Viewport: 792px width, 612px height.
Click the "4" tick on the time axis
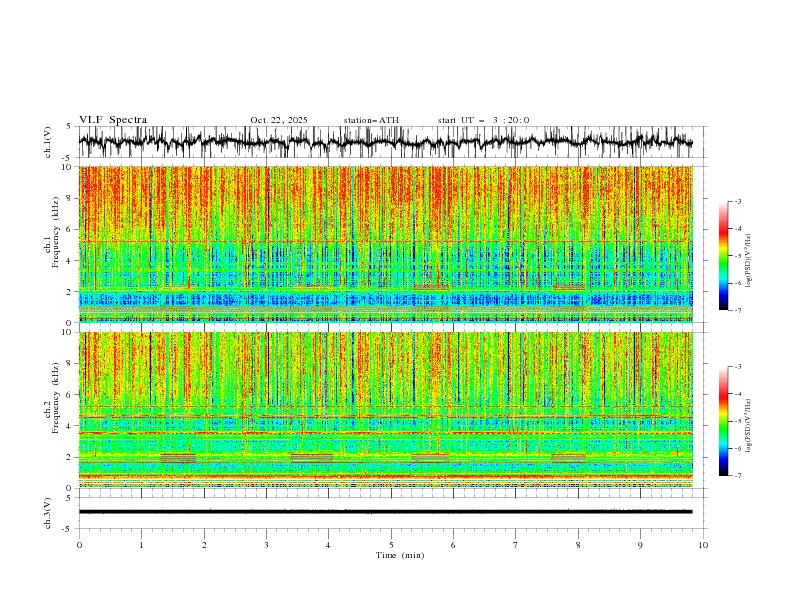click(329, 545)
